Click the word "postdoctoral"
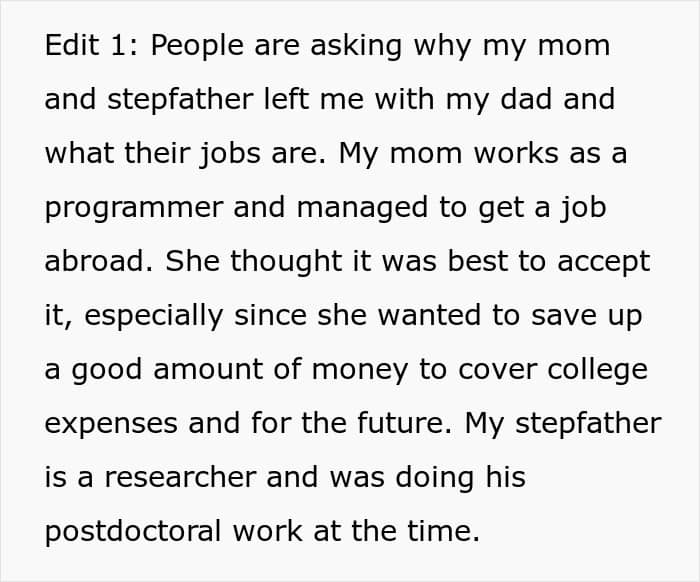 coord(133,532)
